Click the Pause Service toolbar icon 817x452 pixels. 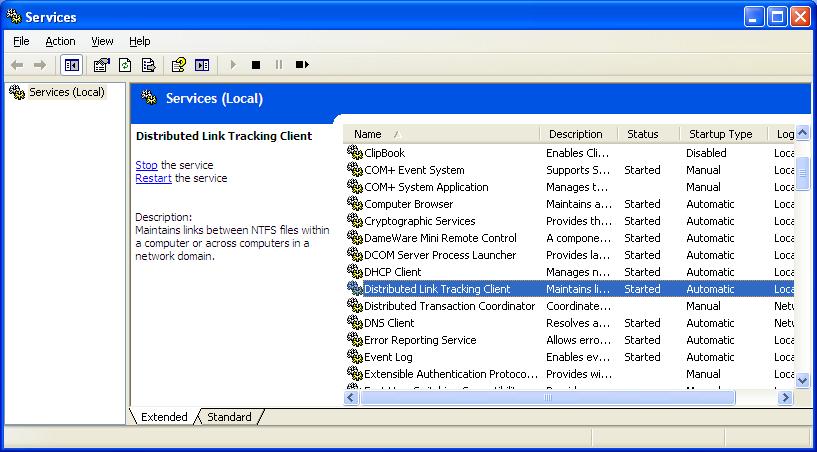tap(279, 65)
